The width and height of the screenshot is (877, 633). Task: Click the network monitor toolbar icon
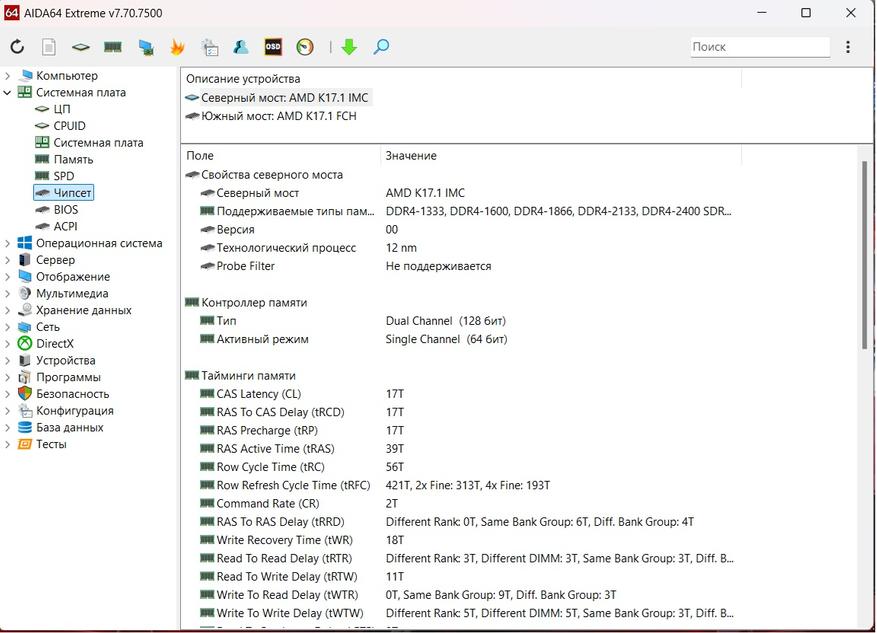pos(146,47)
